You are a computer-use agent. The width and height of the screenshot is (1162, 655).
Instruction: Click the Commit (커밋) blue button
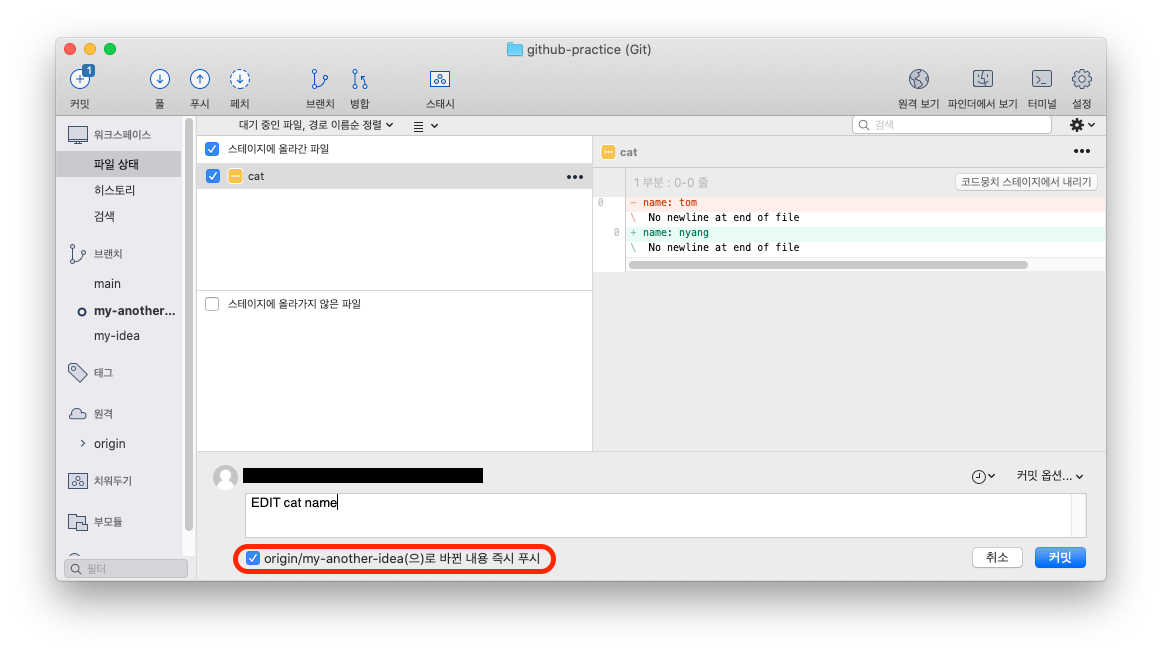pos(1060,557)
